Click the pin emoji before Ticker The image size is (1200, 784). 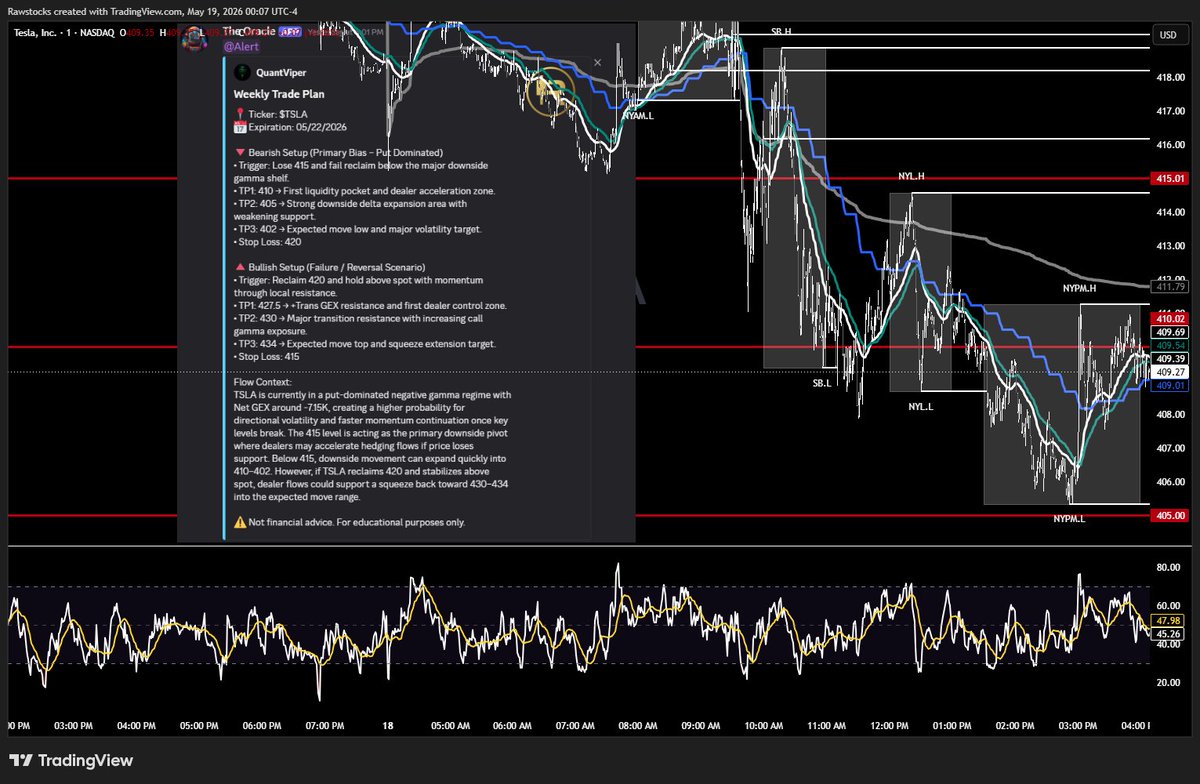tap(239, 114)
